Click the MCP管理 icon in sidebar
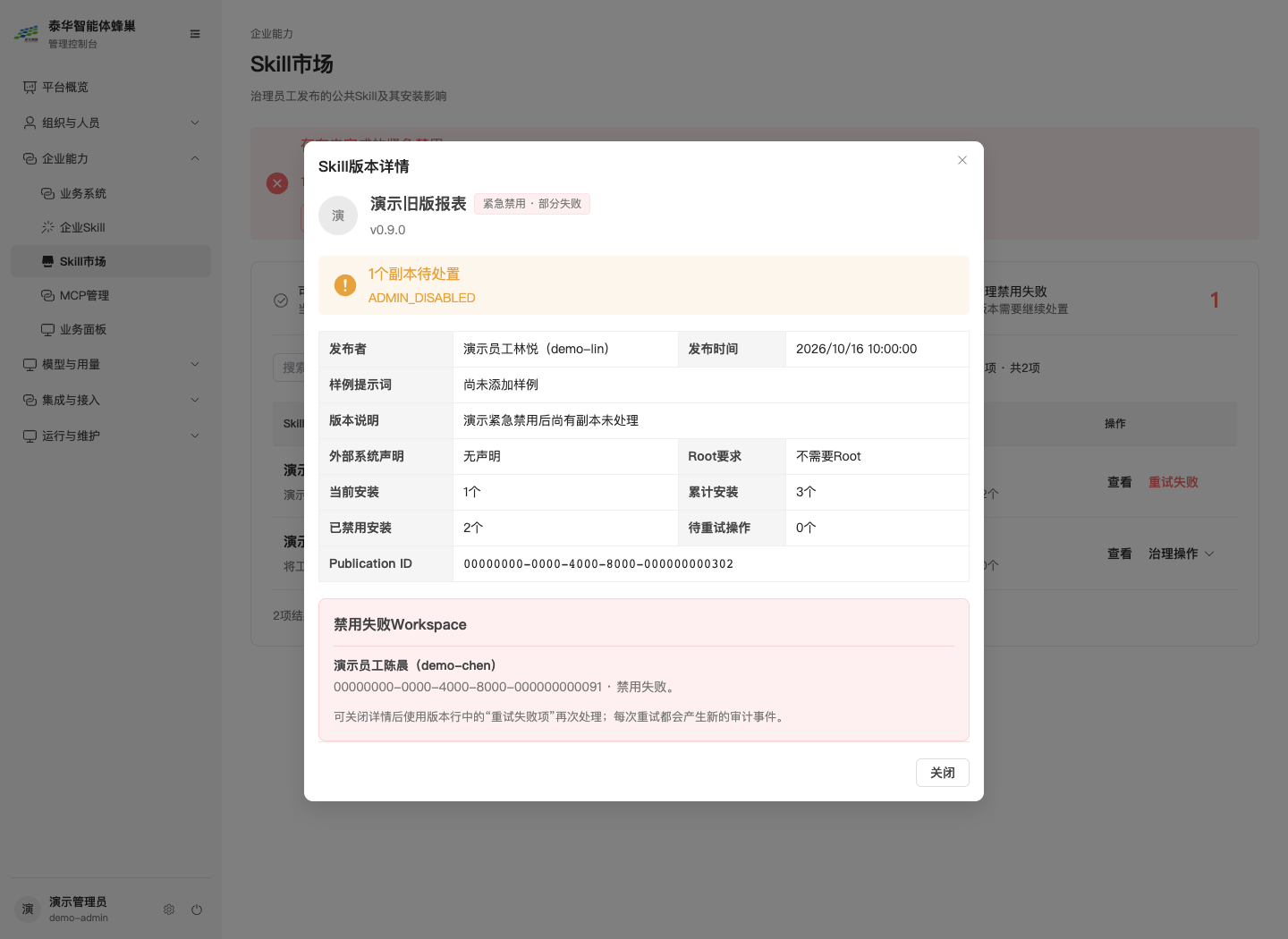This screenshot has width=1288, height=939. click(48, 295)
